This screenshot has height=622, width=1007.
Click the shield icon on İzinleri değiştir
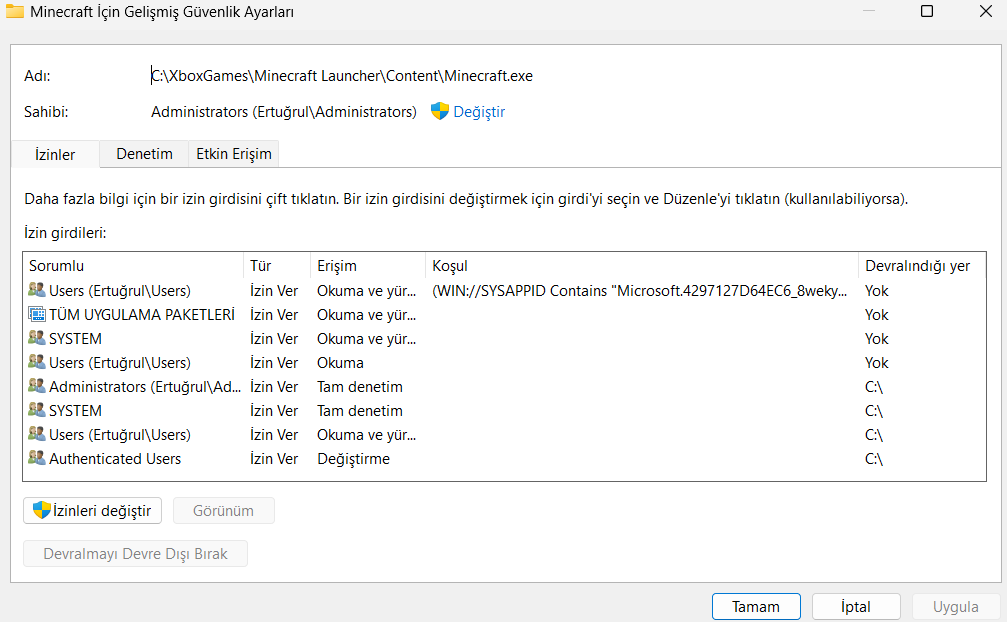pos(42,511)
